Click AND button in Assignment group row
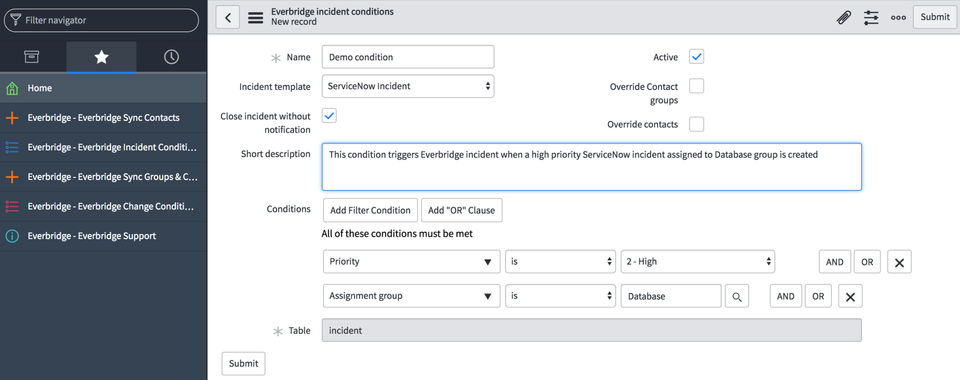Image resolution: width=960 pixels, height=380 pixels. [786, 296]
